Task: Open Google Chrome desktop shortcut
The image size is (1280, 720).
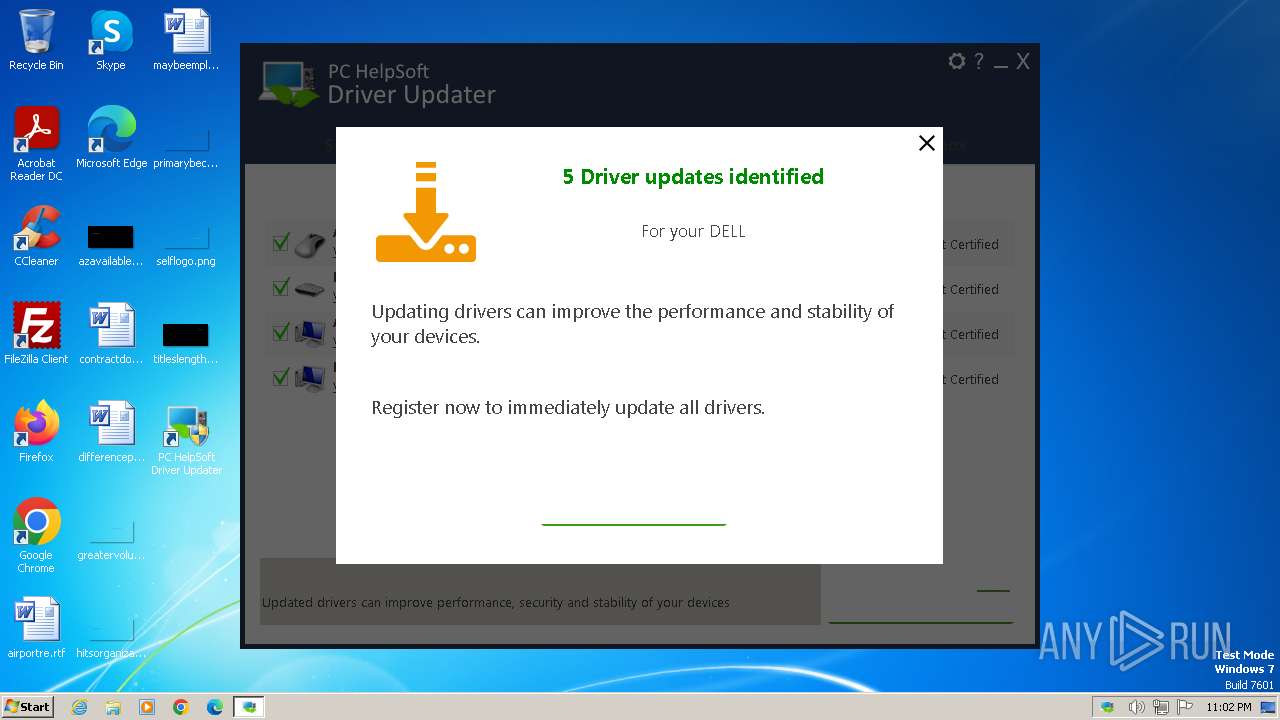Action: (x=36, y=536)
